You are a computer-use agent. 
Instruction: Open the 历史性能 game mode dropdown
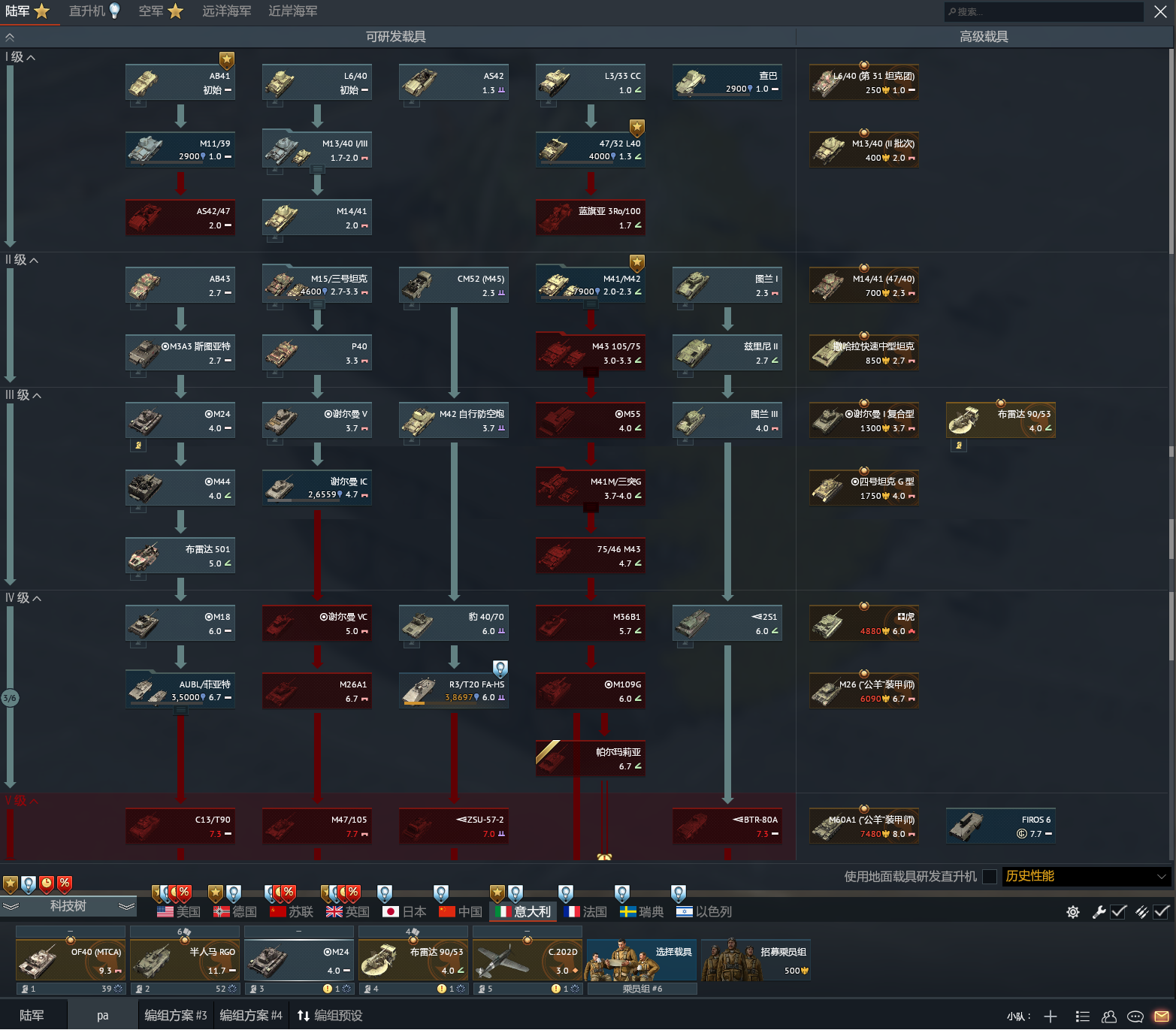pyautogui.click(x=1086, y=877)
